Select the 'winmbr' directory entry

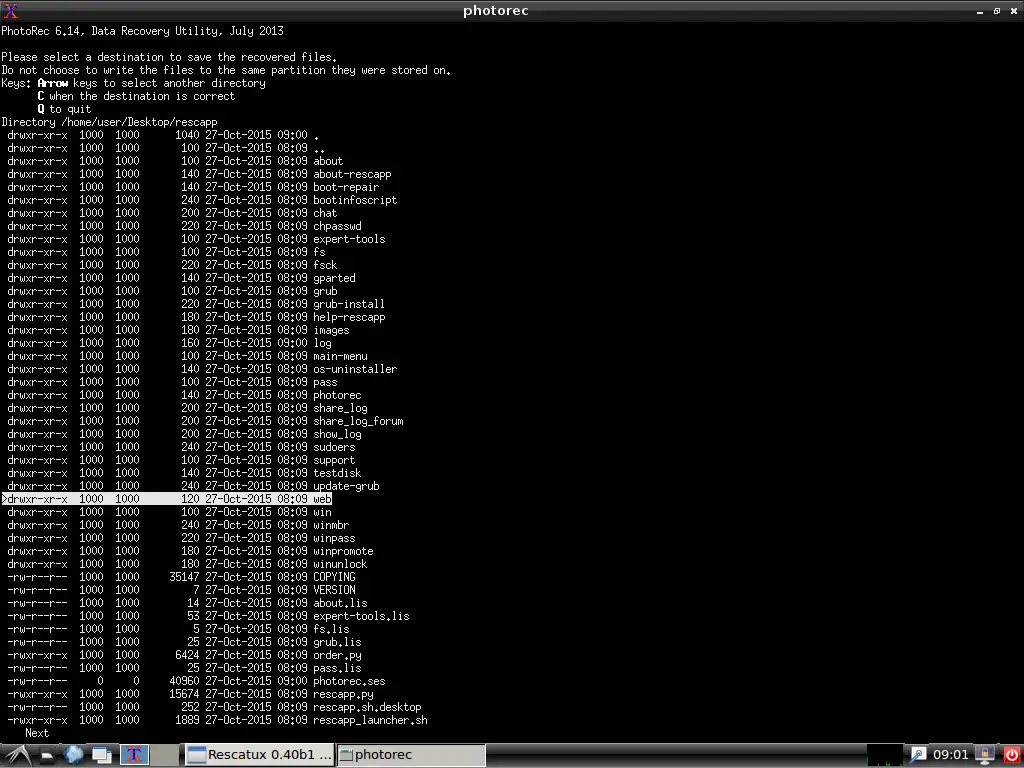point(178,525)
